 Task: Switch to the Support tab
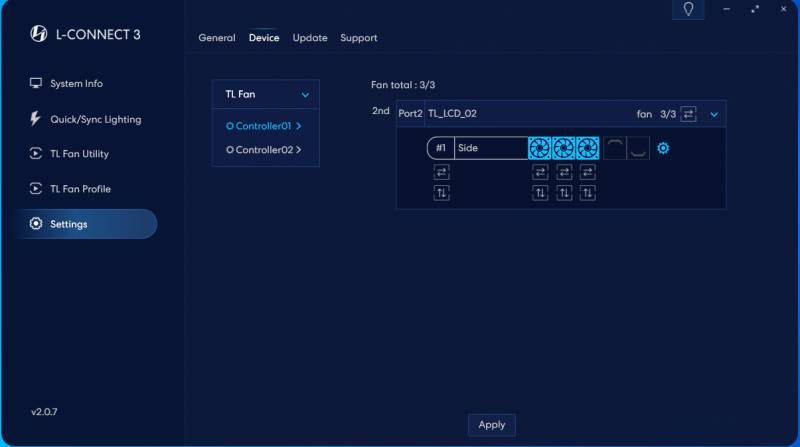click(359, 38)
